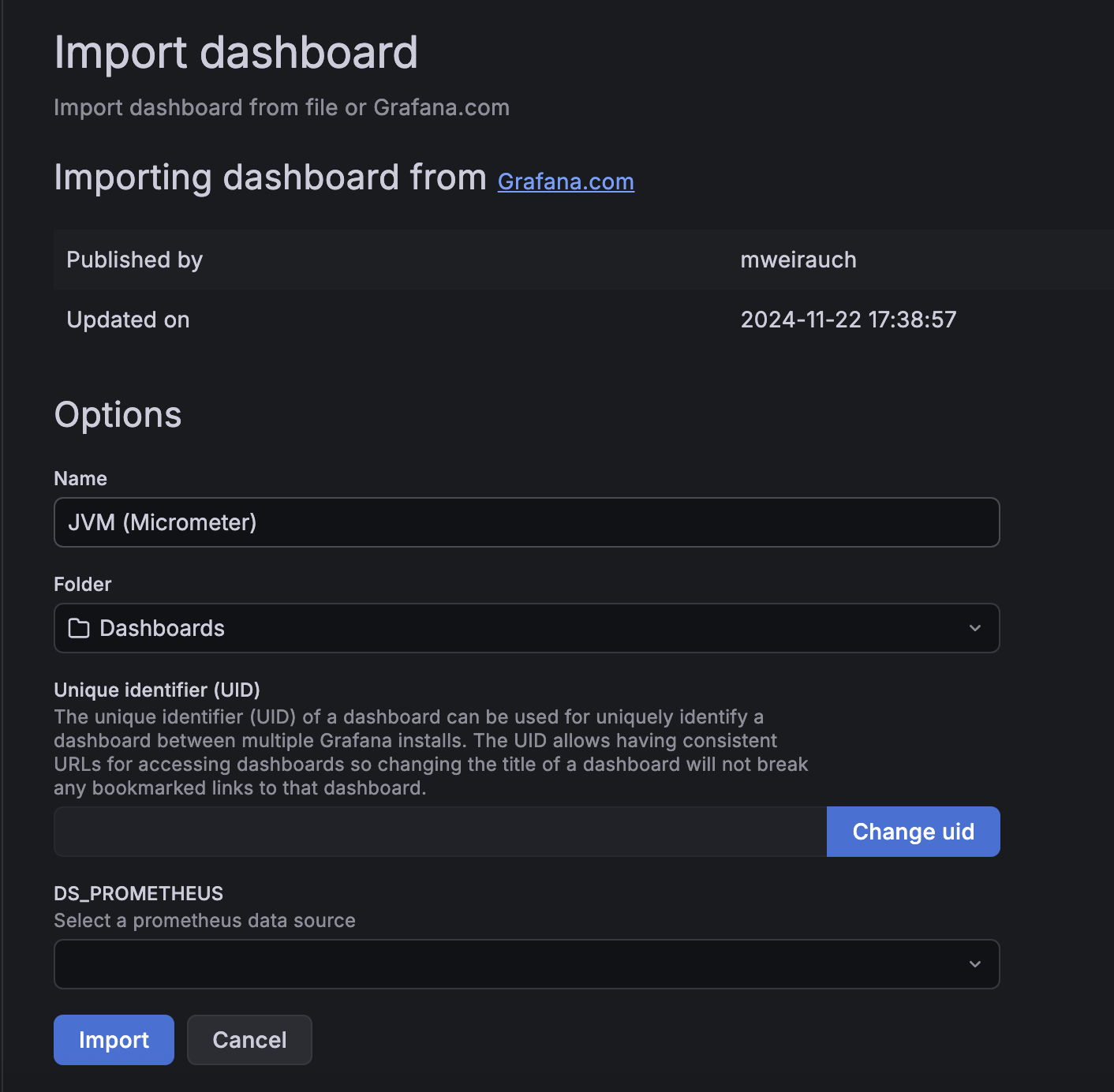This screenshot has height=1092, width=1114.
Task: Click the Cancel button
Action: pyautogui.click(x=249, y=1040)
